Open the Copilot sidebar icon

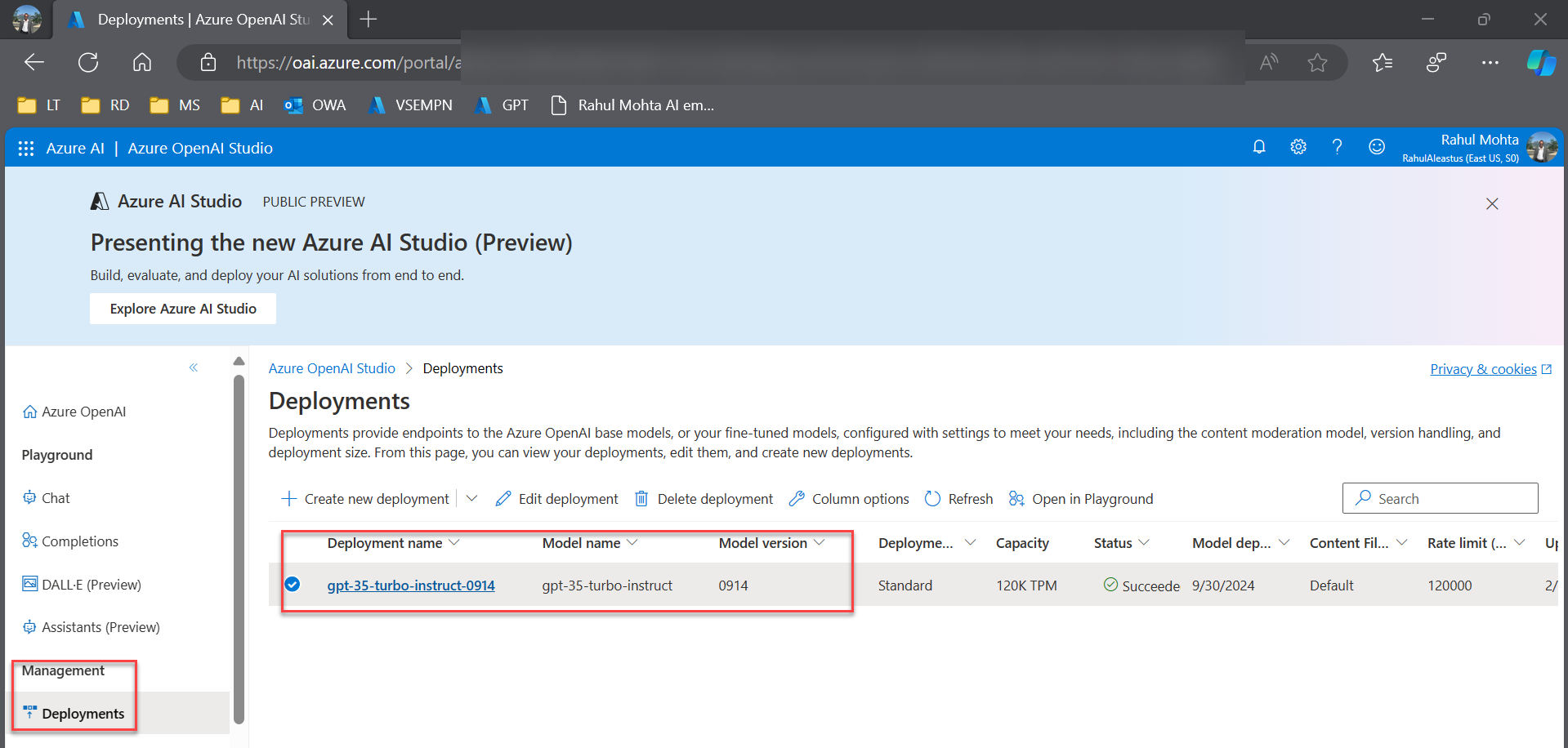(1541, 63)
